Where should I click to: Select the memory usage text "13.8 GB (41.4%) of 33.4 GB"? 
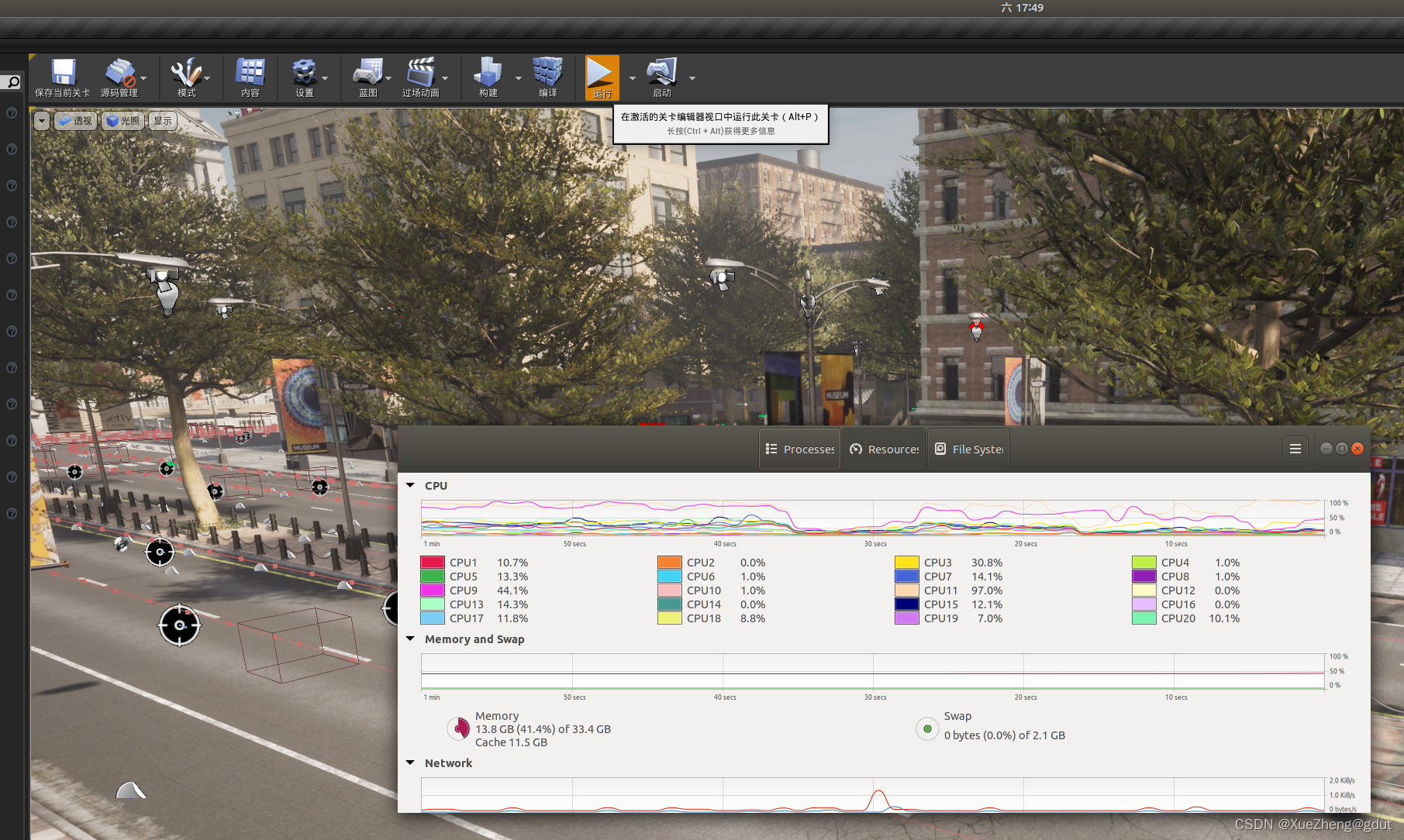pyautogui.click(x=543, y=729)
